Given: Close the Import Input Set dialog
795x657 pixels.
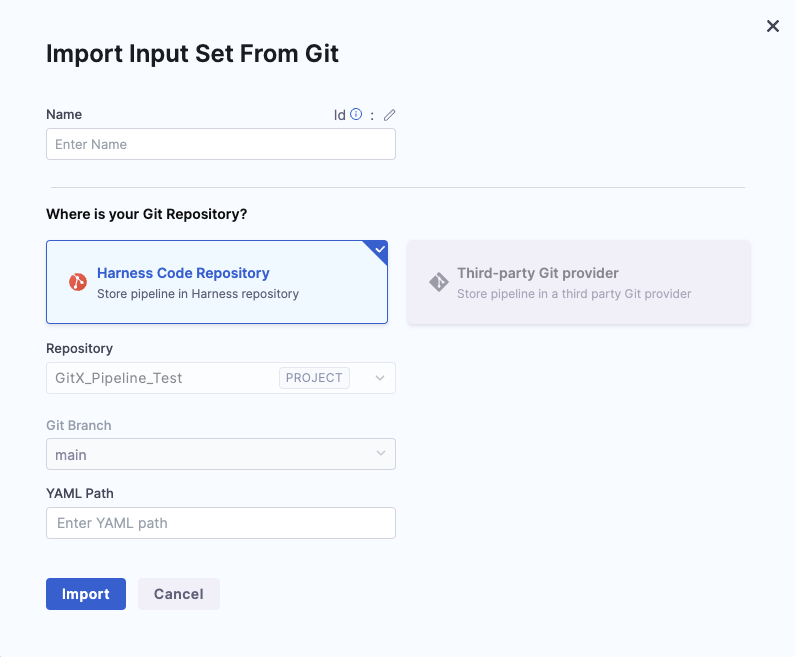Looking at the screenshot, I should (772, 26).
